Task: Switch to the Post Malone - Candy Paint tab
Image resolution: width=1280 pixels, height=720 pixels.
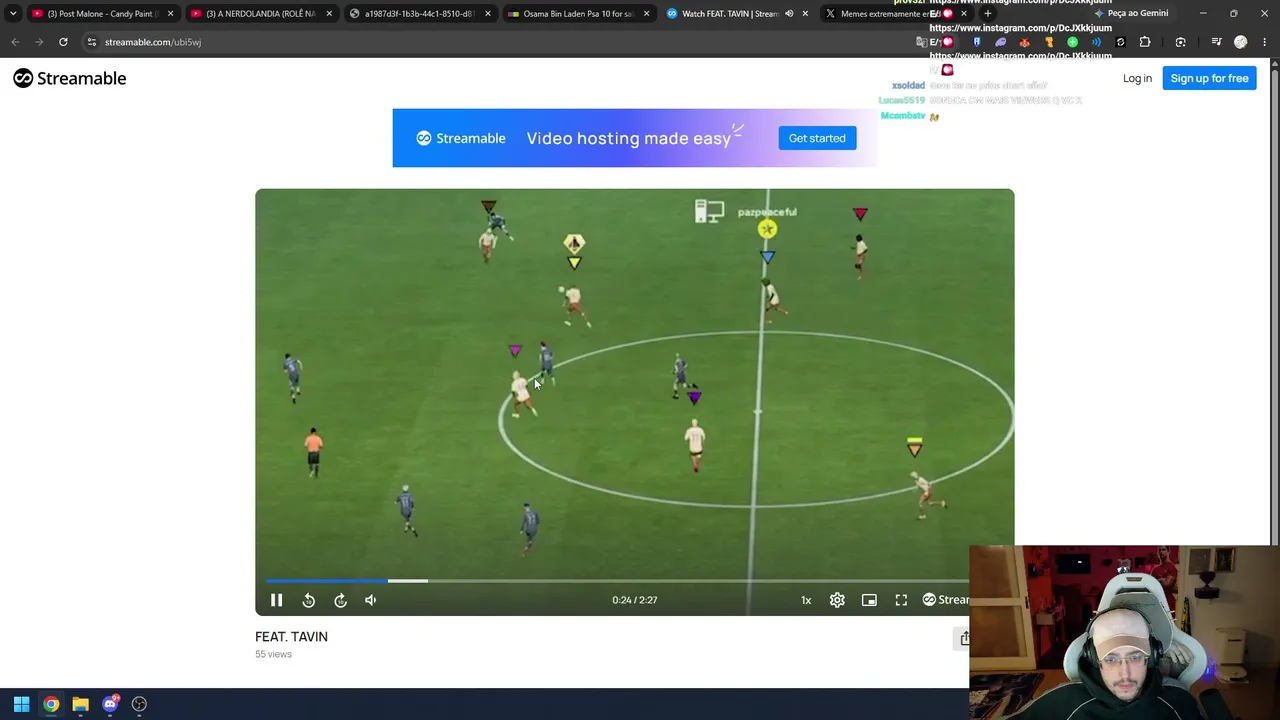Action: coord(103,14)
